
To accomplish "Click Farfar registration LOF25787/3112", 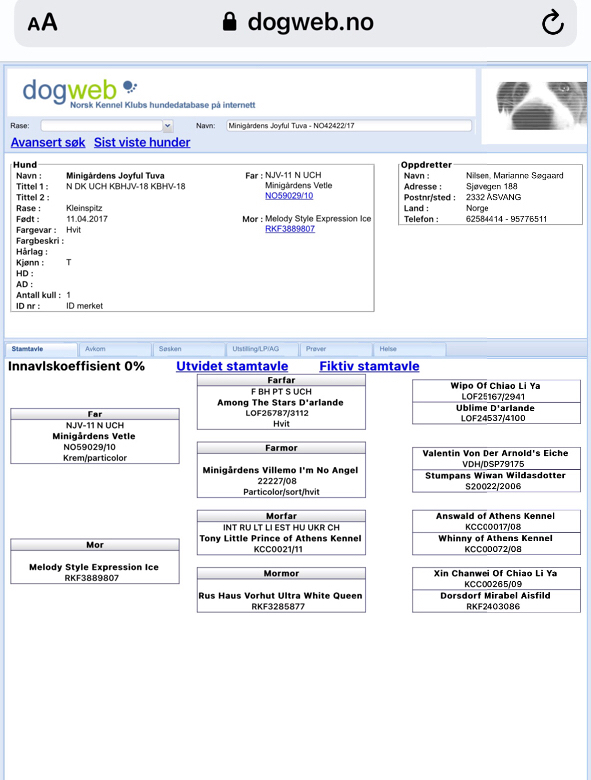I will pyautogui.click(x=277, y=413).
